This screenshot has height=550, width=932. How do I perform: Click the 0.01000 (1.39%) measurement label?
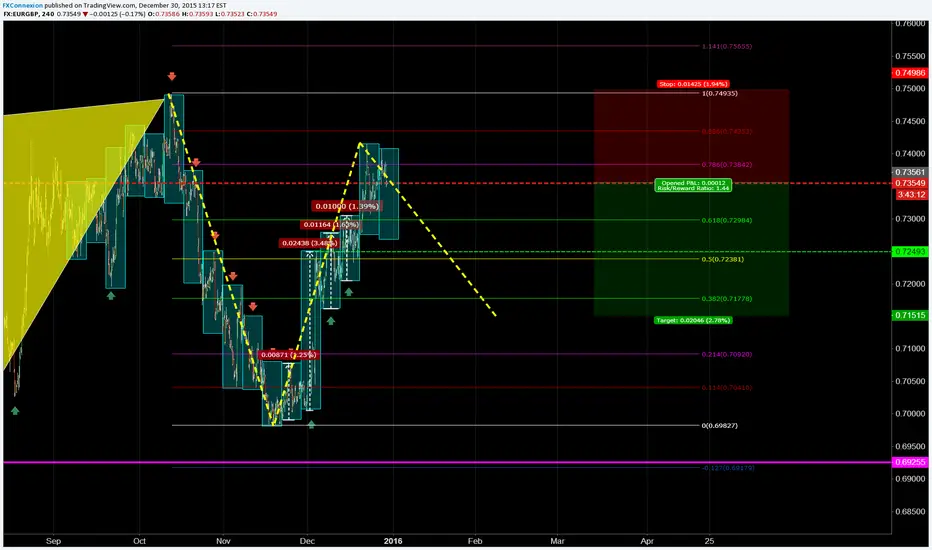pos(346,206)
